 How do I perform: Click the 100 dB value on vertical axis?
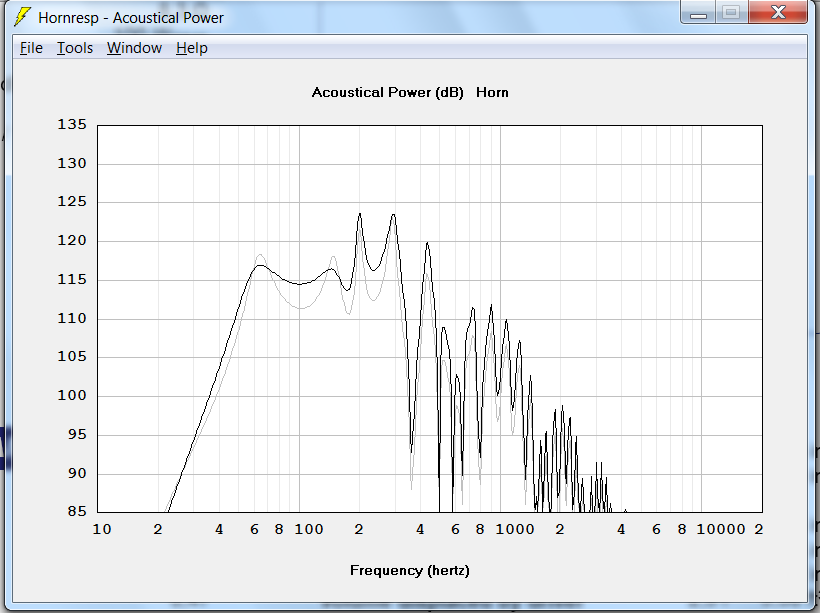[72, 395]
